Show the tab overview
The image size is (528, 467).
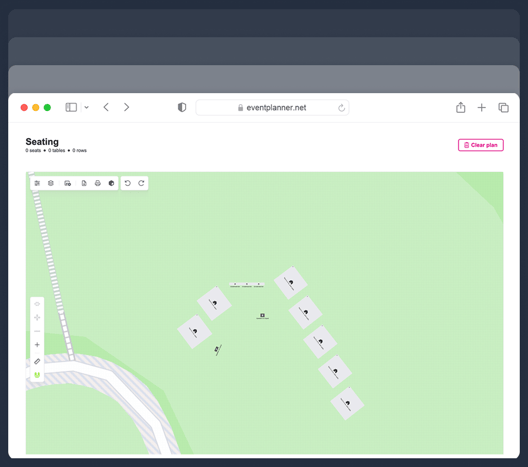503,107
